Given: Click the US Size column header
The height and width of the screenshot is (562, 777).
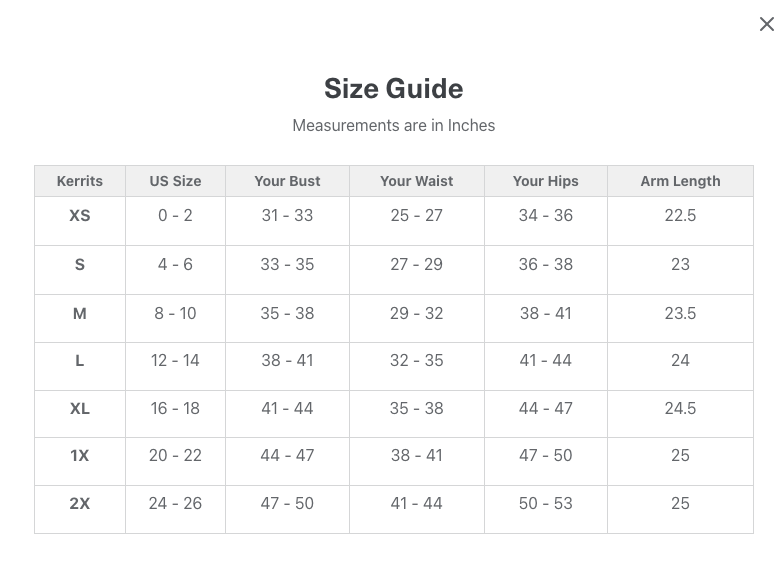Looking at the screenshot, I should coord(175,181).
